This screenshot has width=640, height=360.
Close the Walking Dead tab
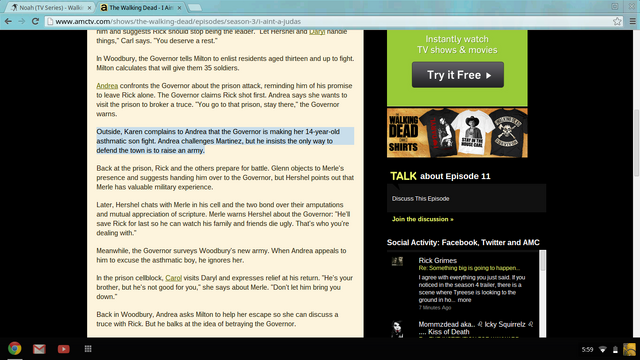click(x=179, y=8)
